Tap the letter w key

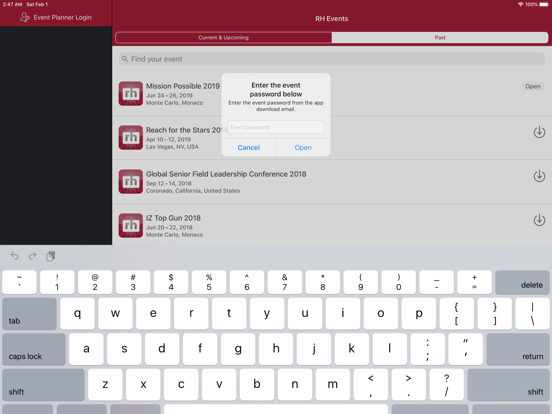pos(115,314)
